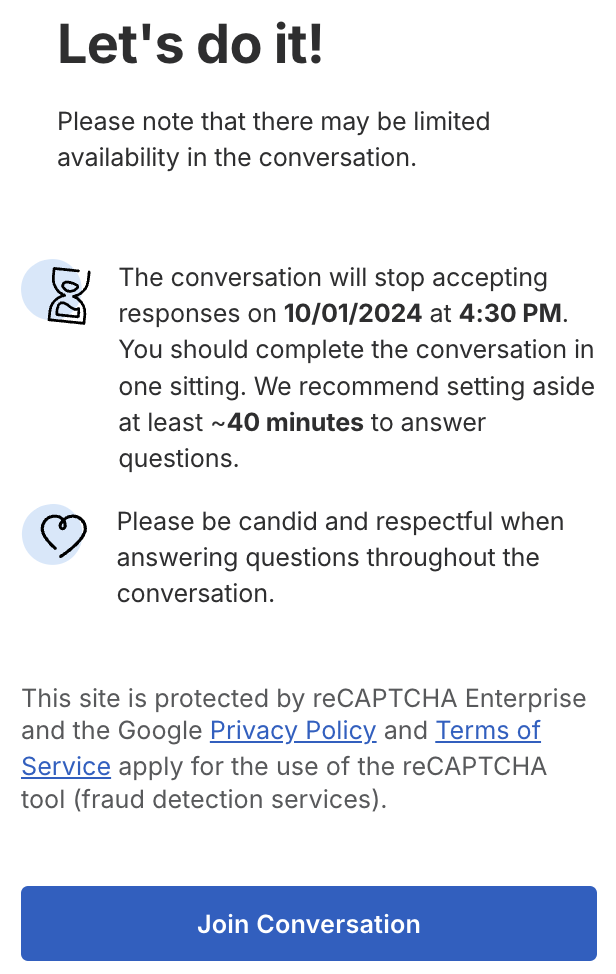Click the bold ~40 minutes text
This screenshot has height=974, width=616.
tap(287, 422)
